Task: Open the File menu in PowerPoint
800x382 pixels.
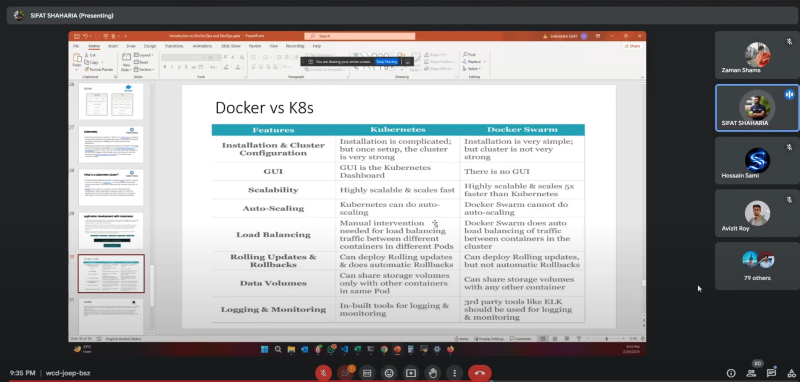Action: tap(76, 46)
